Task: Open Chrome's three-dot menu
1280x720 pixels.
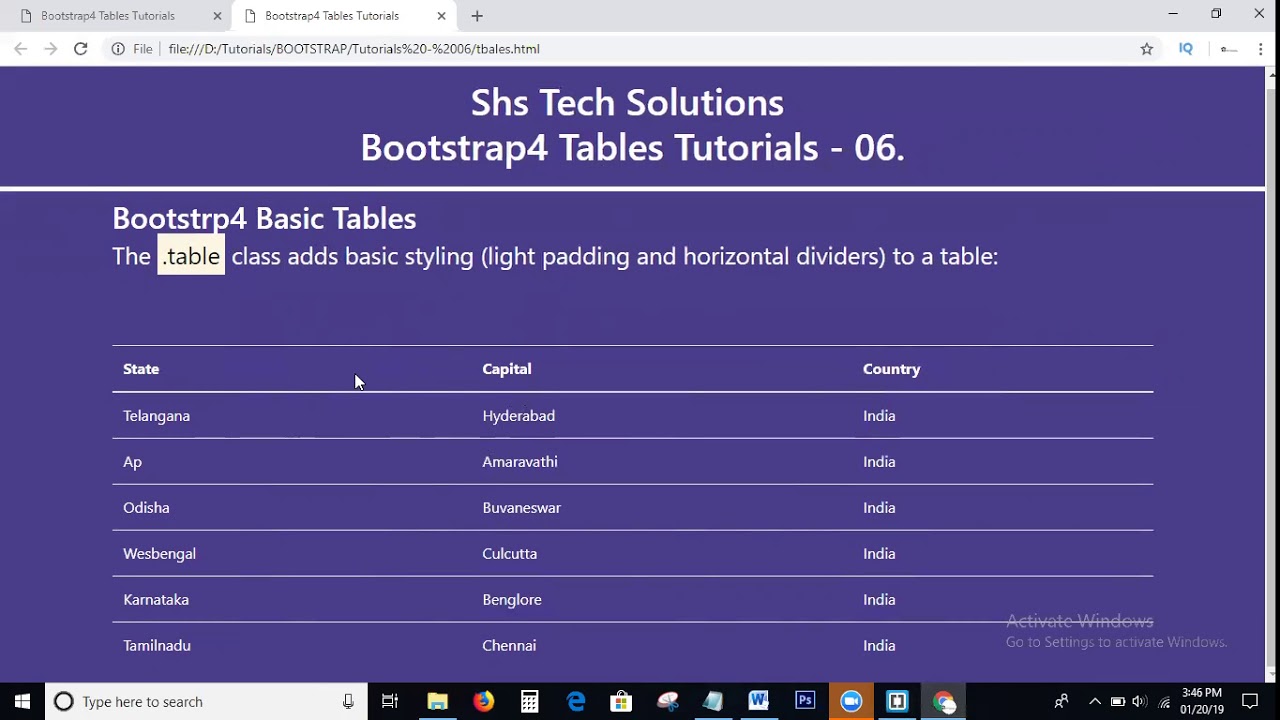Action: [1260, 48]
